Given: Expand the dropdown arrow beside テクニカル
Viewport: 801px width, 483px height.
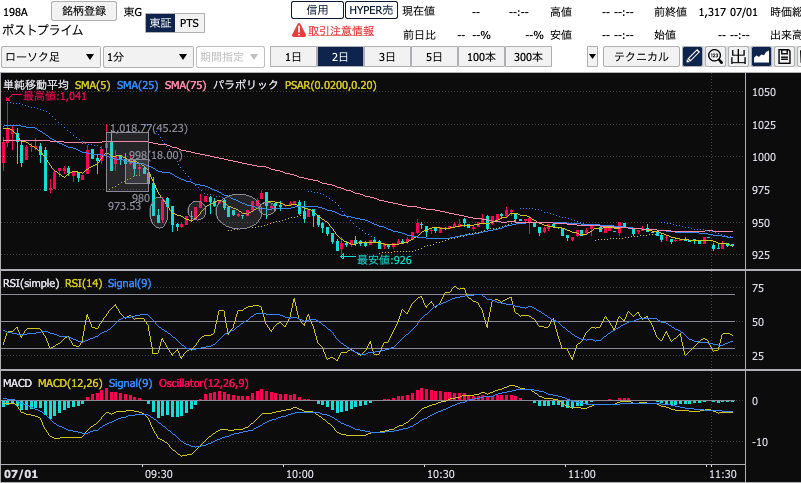Looking at the screenshot, I should coord(592,57).
